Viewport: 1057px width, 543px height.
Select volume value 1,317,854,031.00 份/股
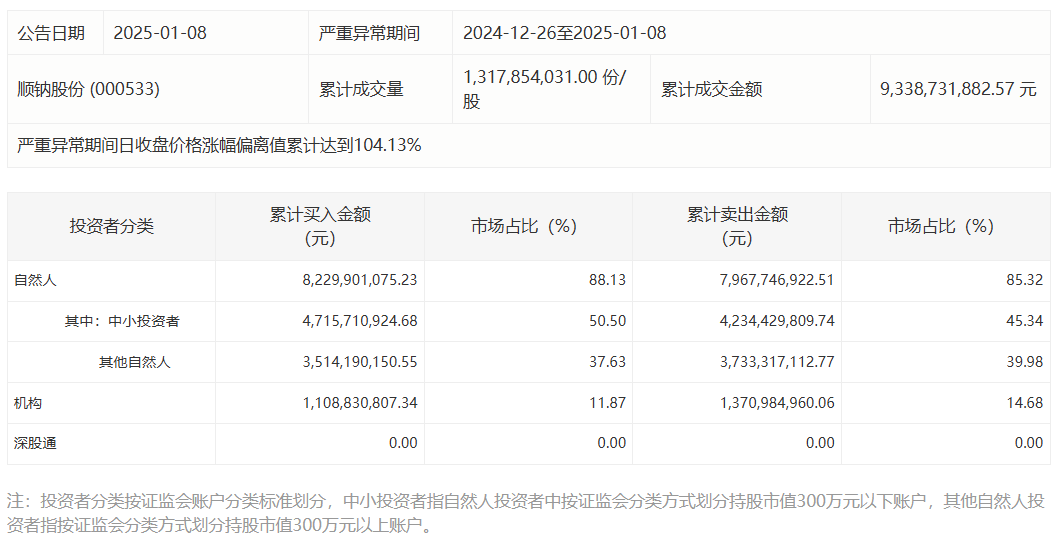click(x=545, y=89)
